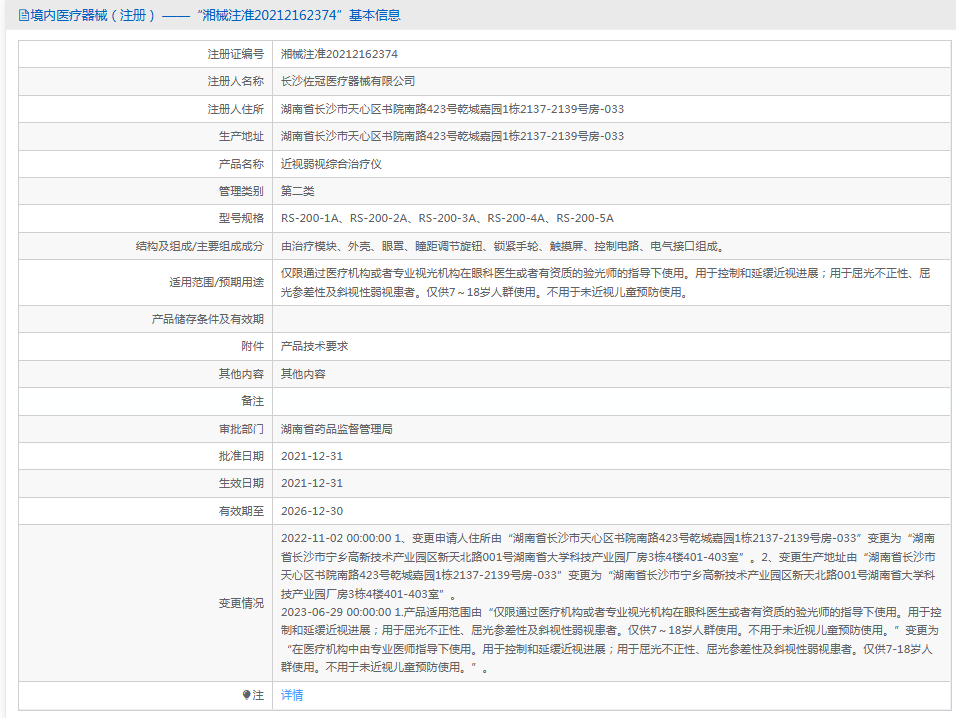Click the 生效日期 value 2021-12-31
The image size is (956, 718).
pos(312,483)
